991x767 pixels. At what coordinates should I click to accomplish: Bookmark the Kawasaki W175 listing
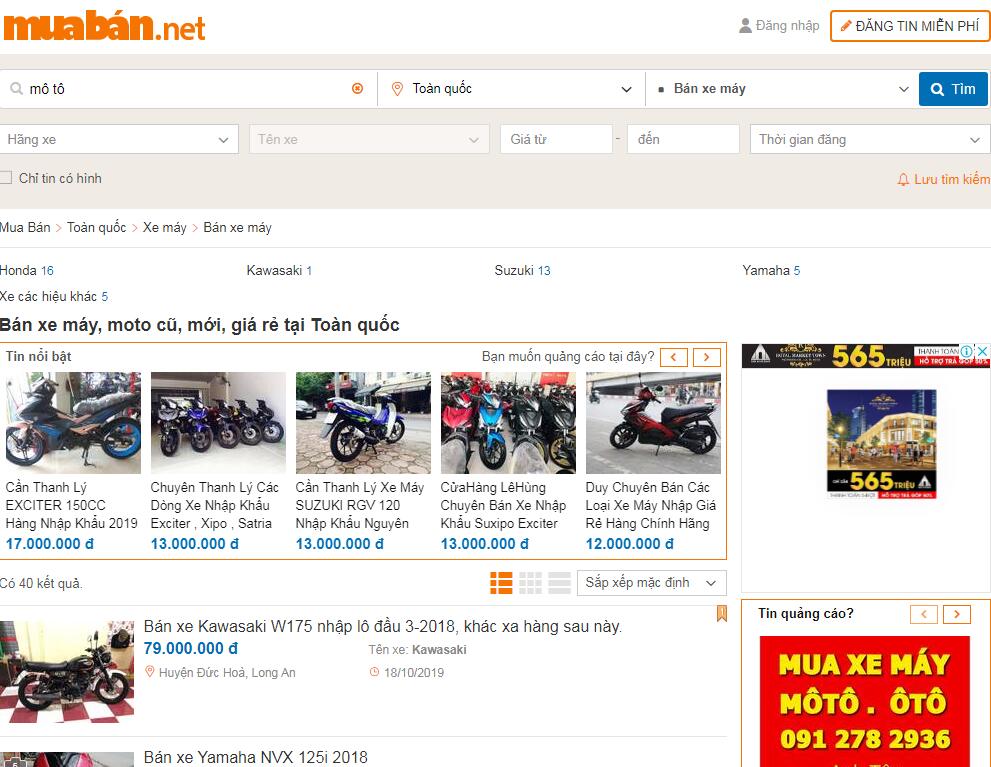[x=722, y=613]
